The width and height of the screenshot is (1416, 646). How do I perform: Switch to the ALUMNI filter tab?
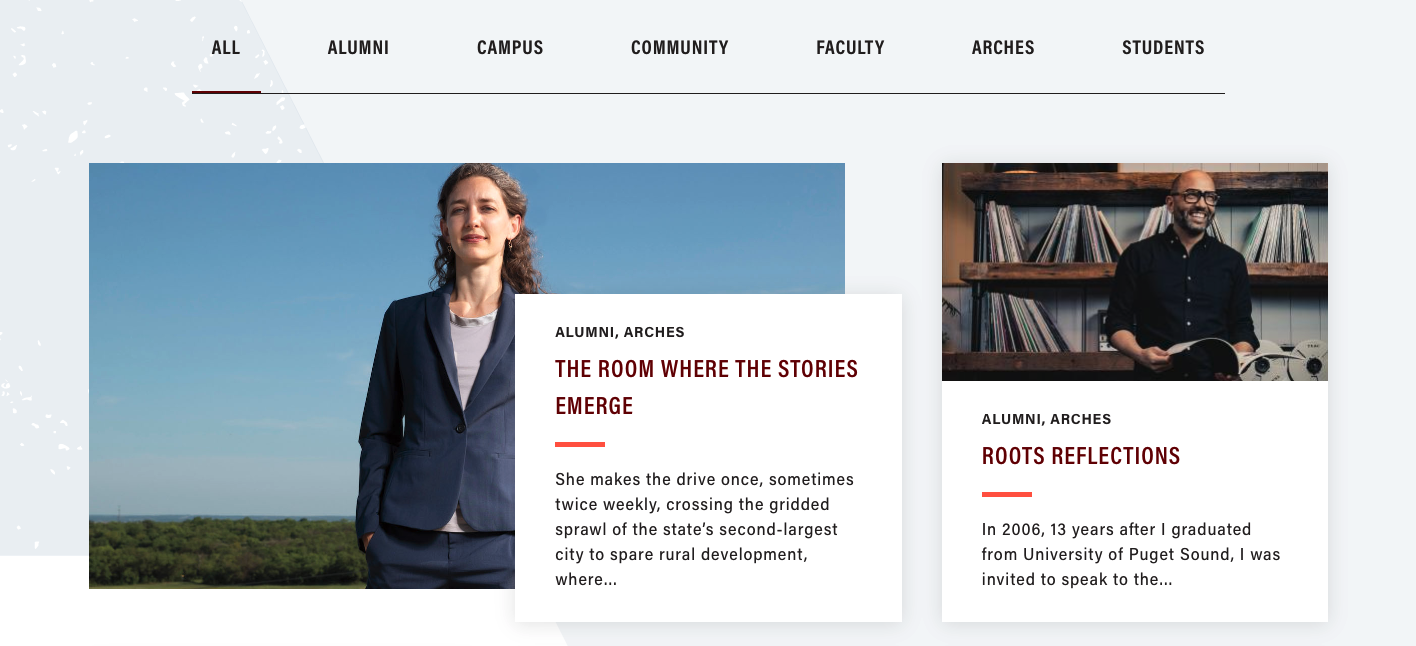(358, 47)
